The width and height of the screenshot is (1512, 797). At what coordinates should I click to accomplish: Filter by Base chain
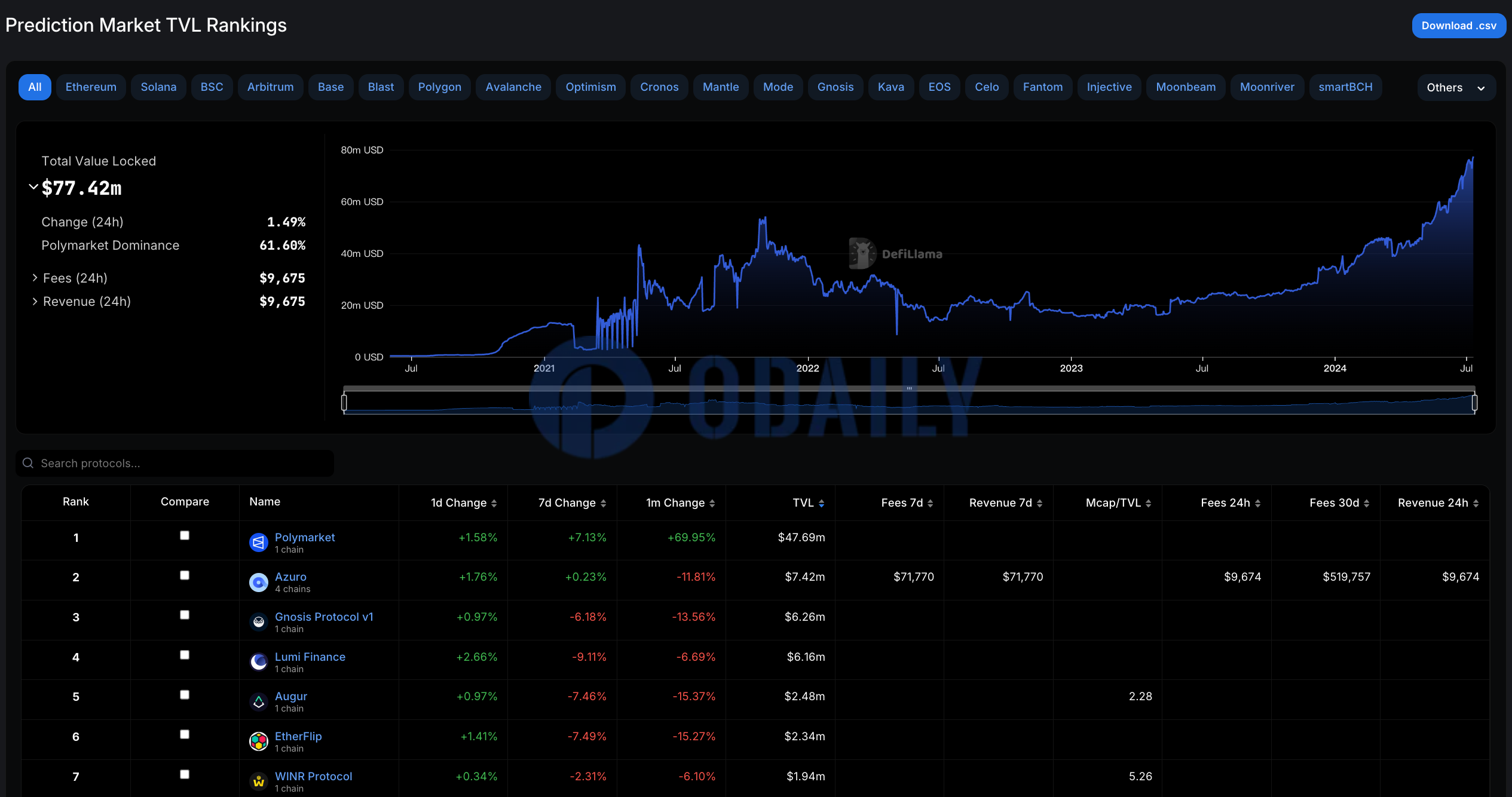(330, 87)
